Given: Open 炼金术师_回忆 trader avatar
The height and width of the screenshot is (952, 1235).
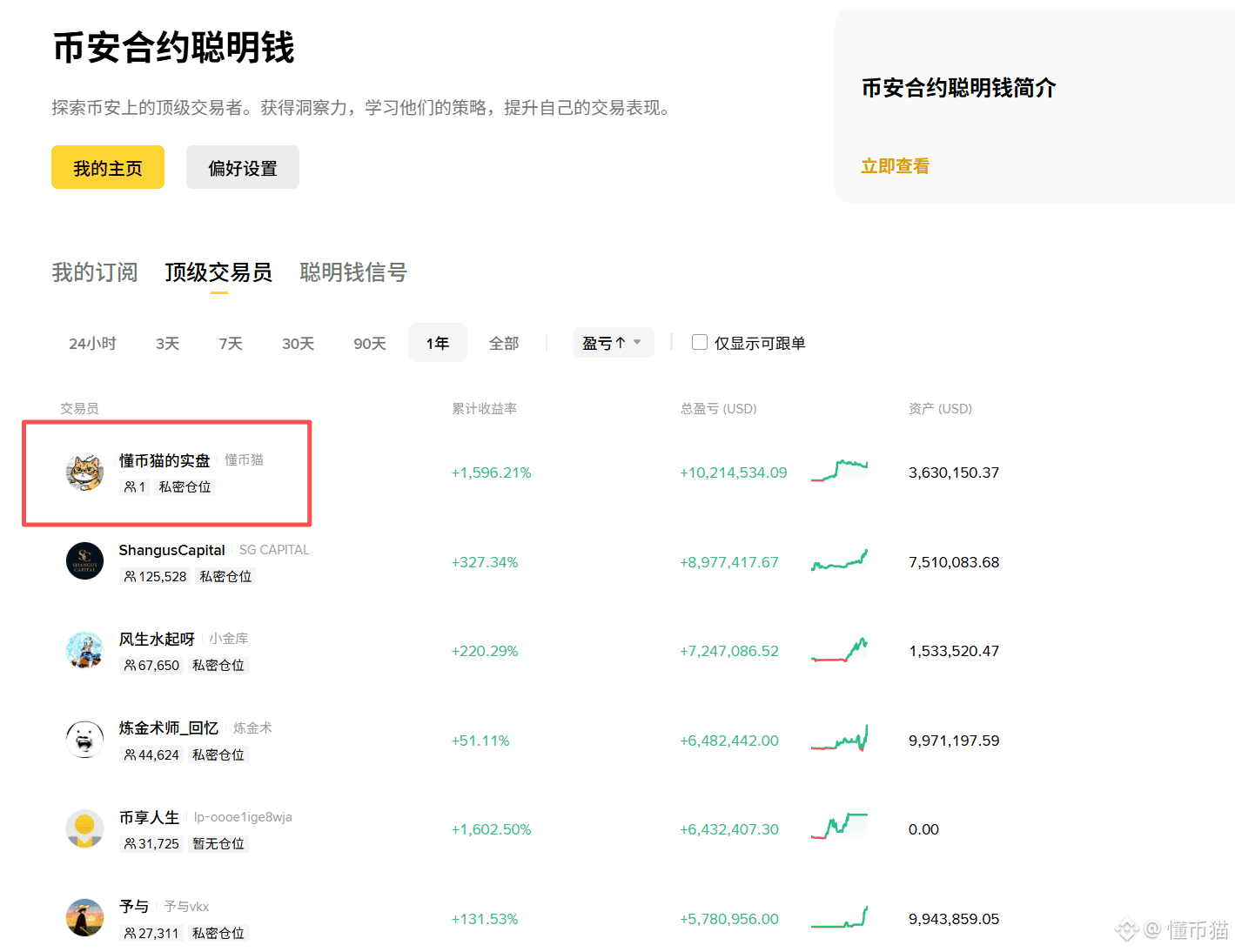Looking at the screenshot, I should pos(84,740).
